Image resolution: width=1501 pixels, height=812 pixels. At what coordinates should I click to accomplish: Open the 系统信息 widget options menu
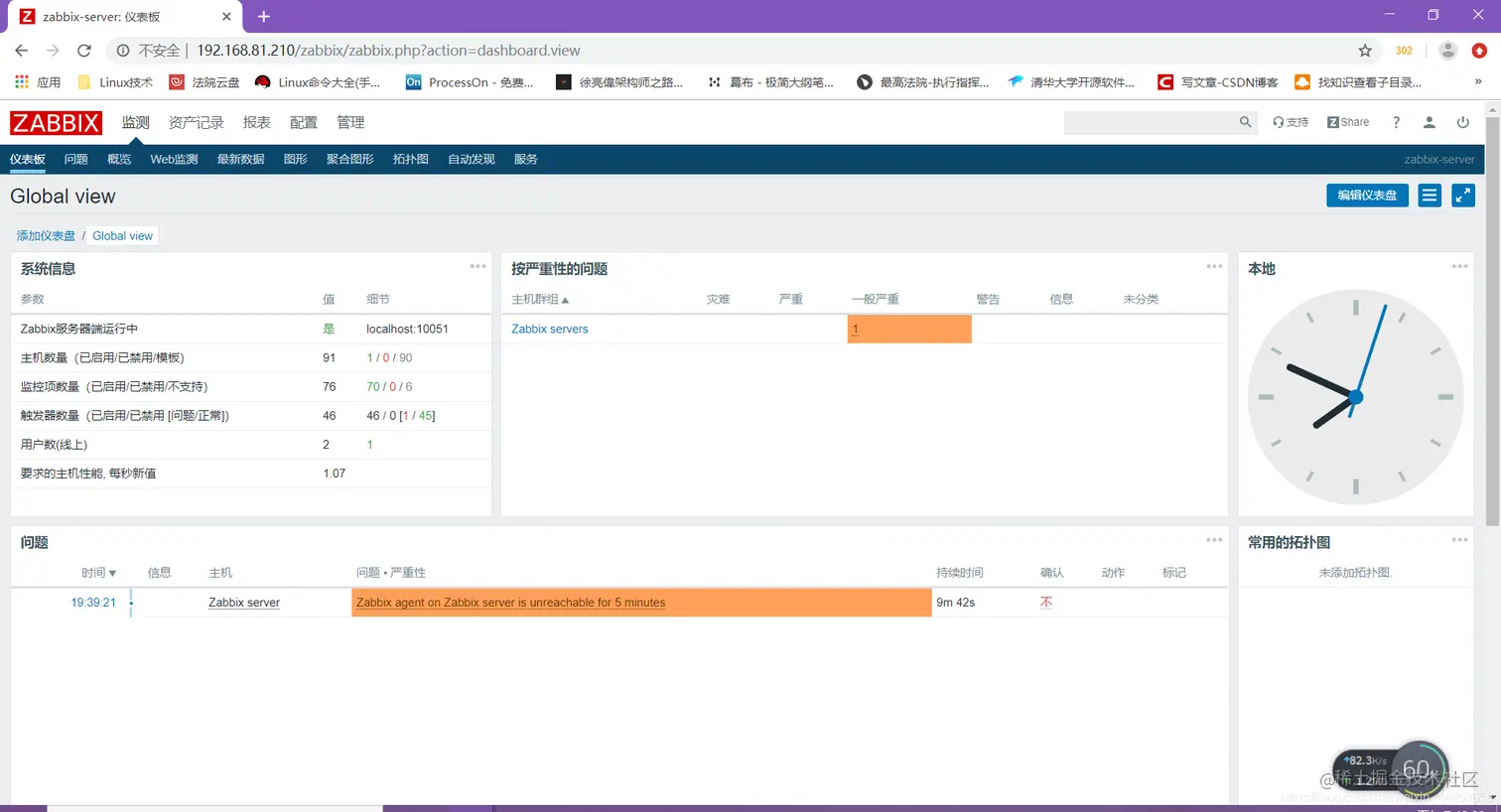pos(478,266)
